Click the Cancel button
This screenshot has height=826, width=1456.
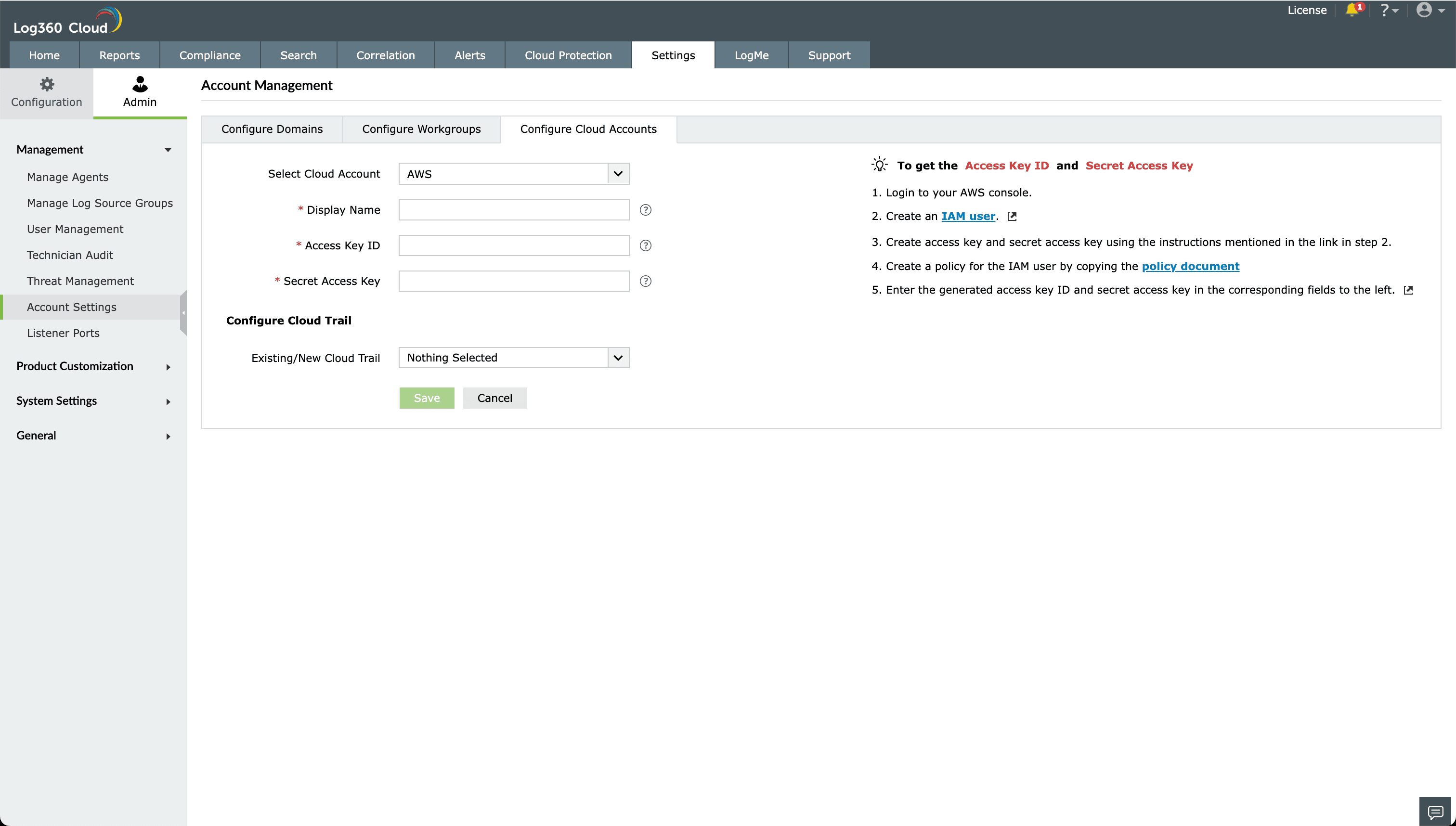494,398
